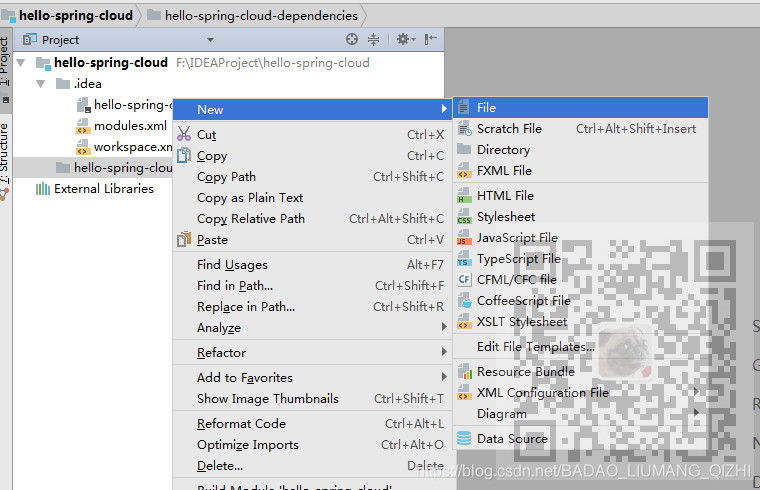Open the New submenu
Viewport: 760px width, 490px height.
(x=313, y=110)
